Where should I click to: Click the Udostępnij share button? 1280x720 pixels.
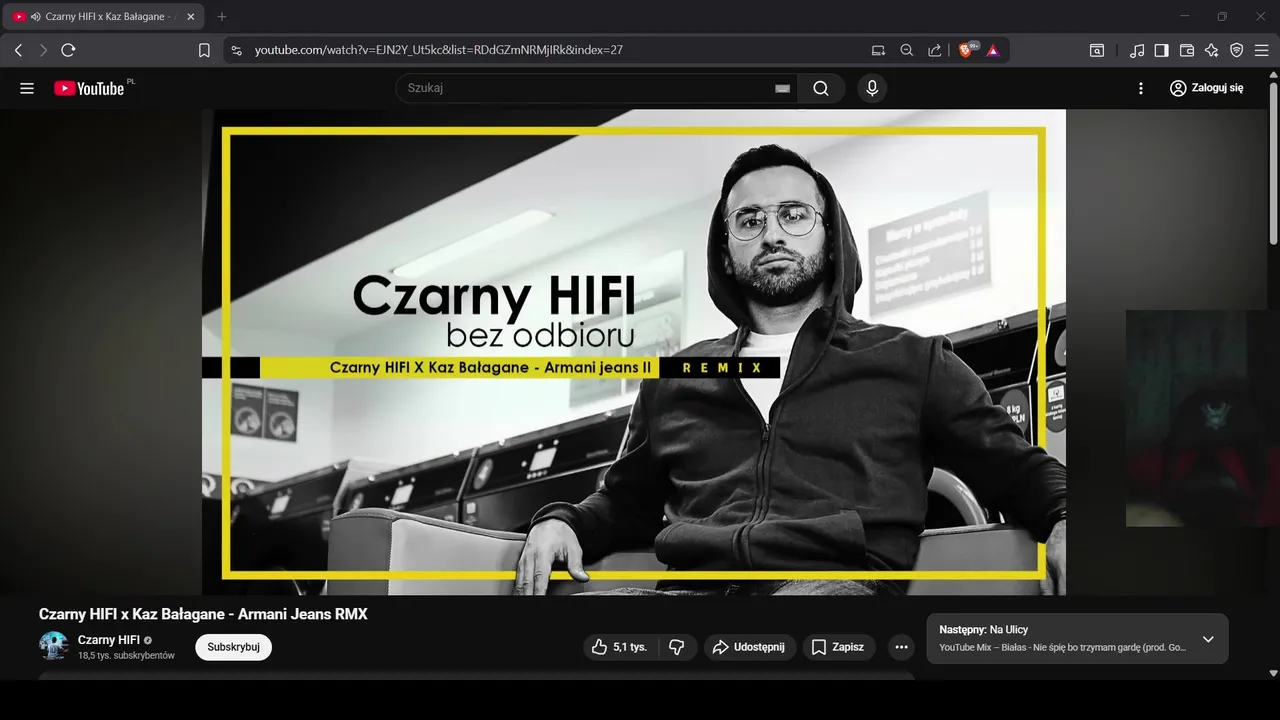point(750,647)
